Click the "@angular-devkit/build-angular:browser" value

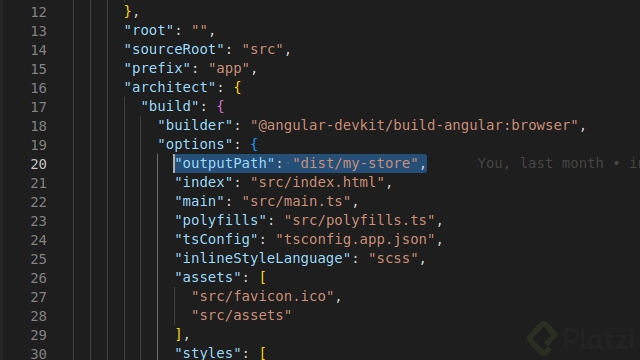pos(415,125)
